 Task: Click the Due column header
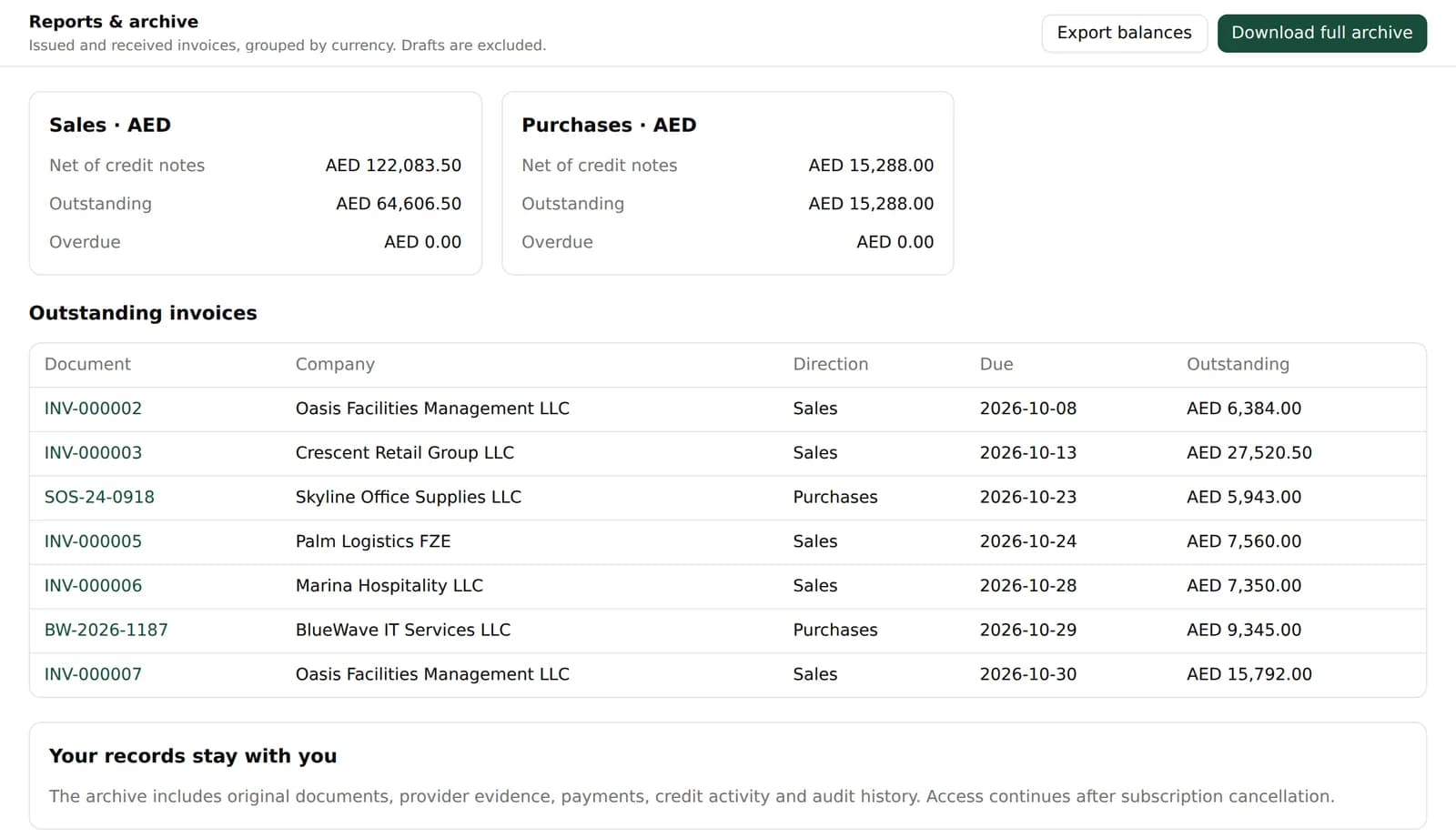tap(996, 364)
